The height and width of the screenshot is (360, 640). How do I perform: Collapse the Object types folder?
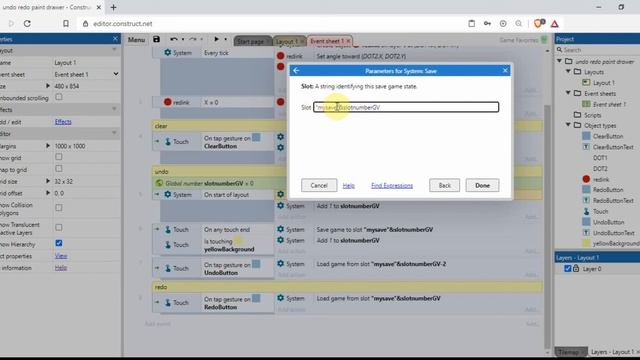[x=568, y=125]
